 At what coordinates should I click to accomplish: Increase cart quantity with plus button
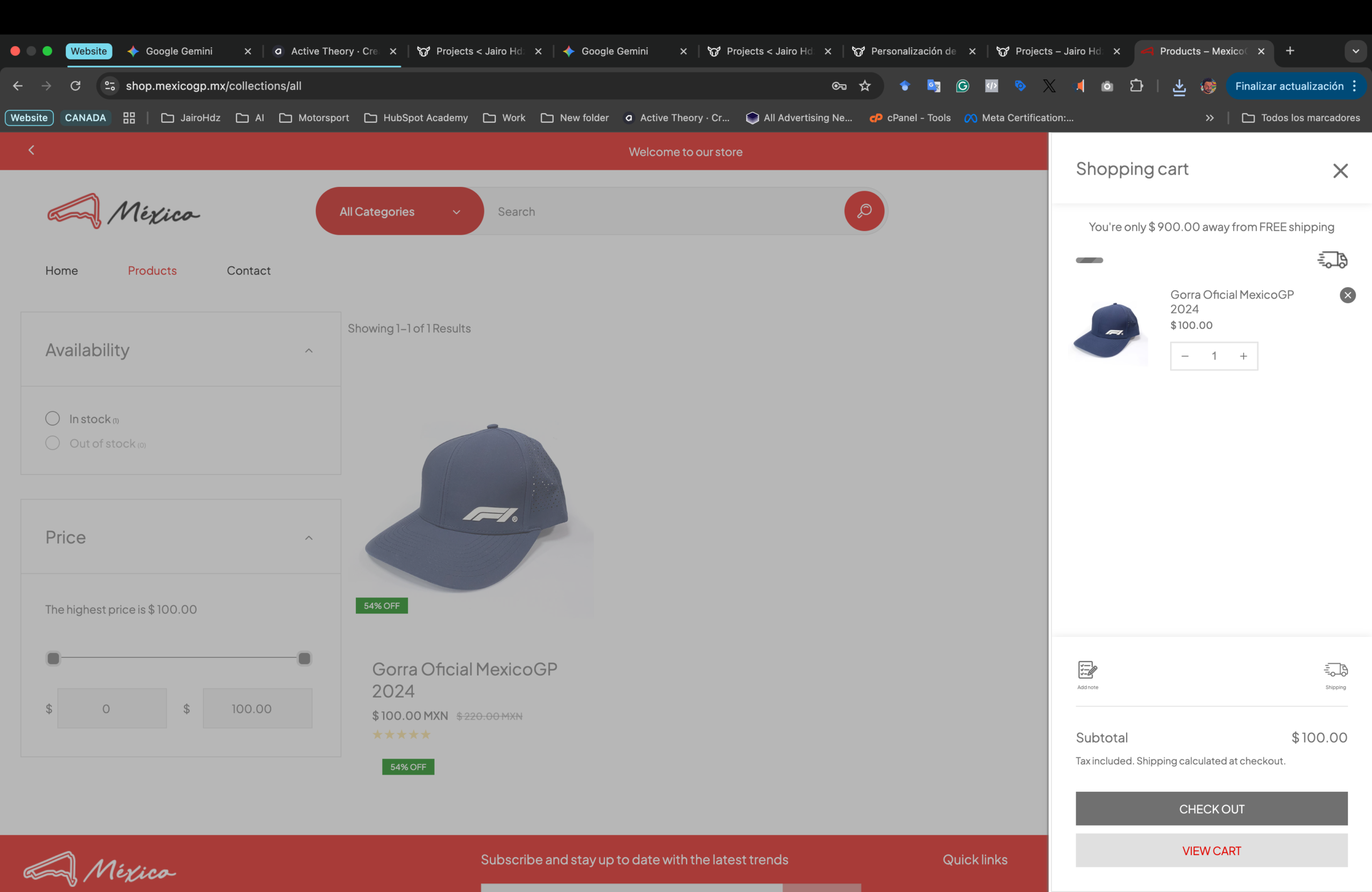tap(1243, 356)
